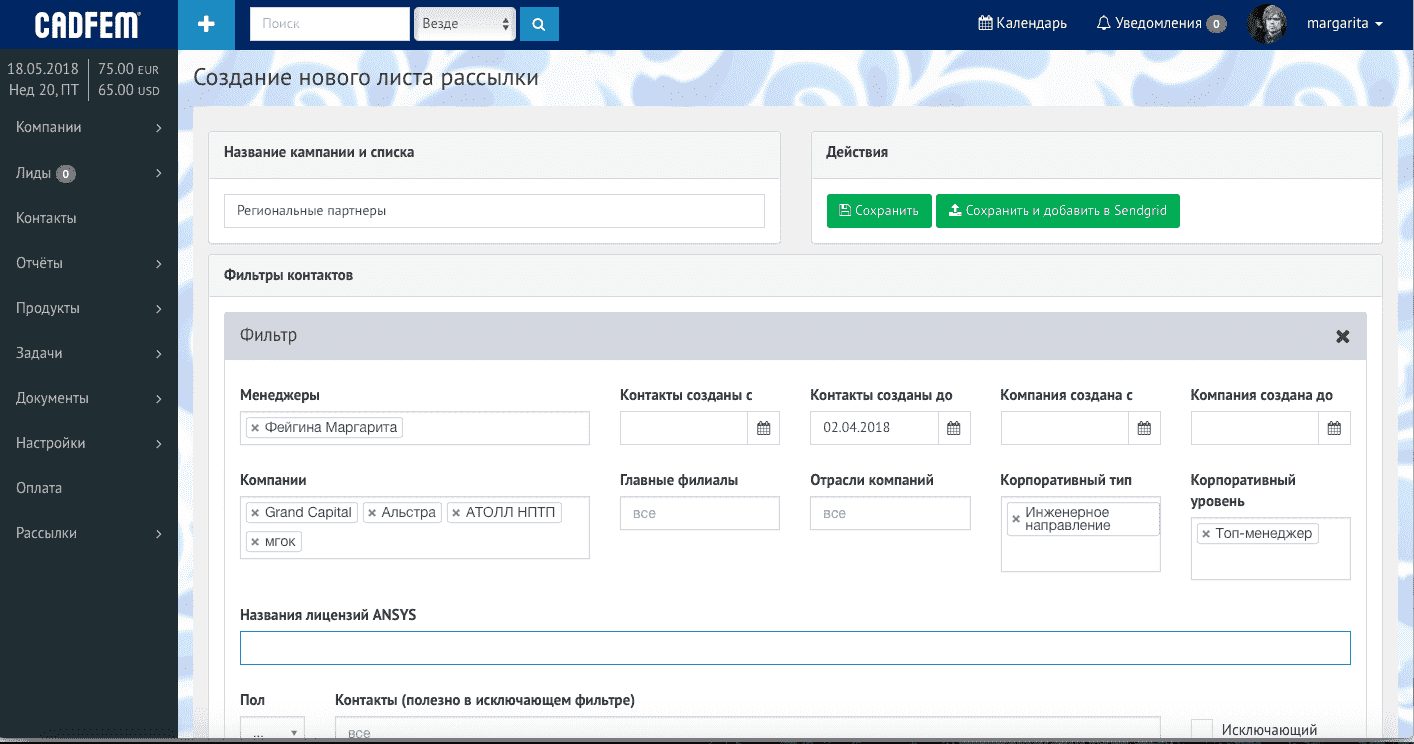Click the date field showing 02.04.2018
The height and width of the screenshot is (744, 1414).
tap(874, 428)
